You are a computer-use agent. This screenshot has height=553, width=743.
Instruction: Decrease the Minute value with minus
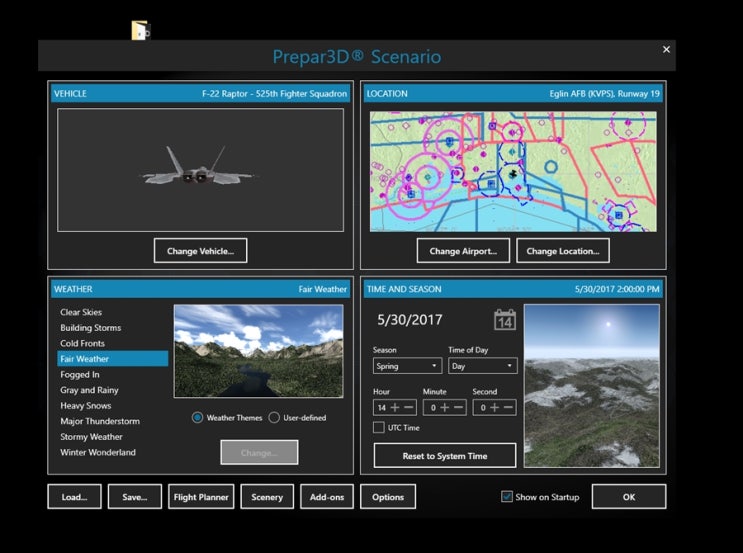point(458,408)
